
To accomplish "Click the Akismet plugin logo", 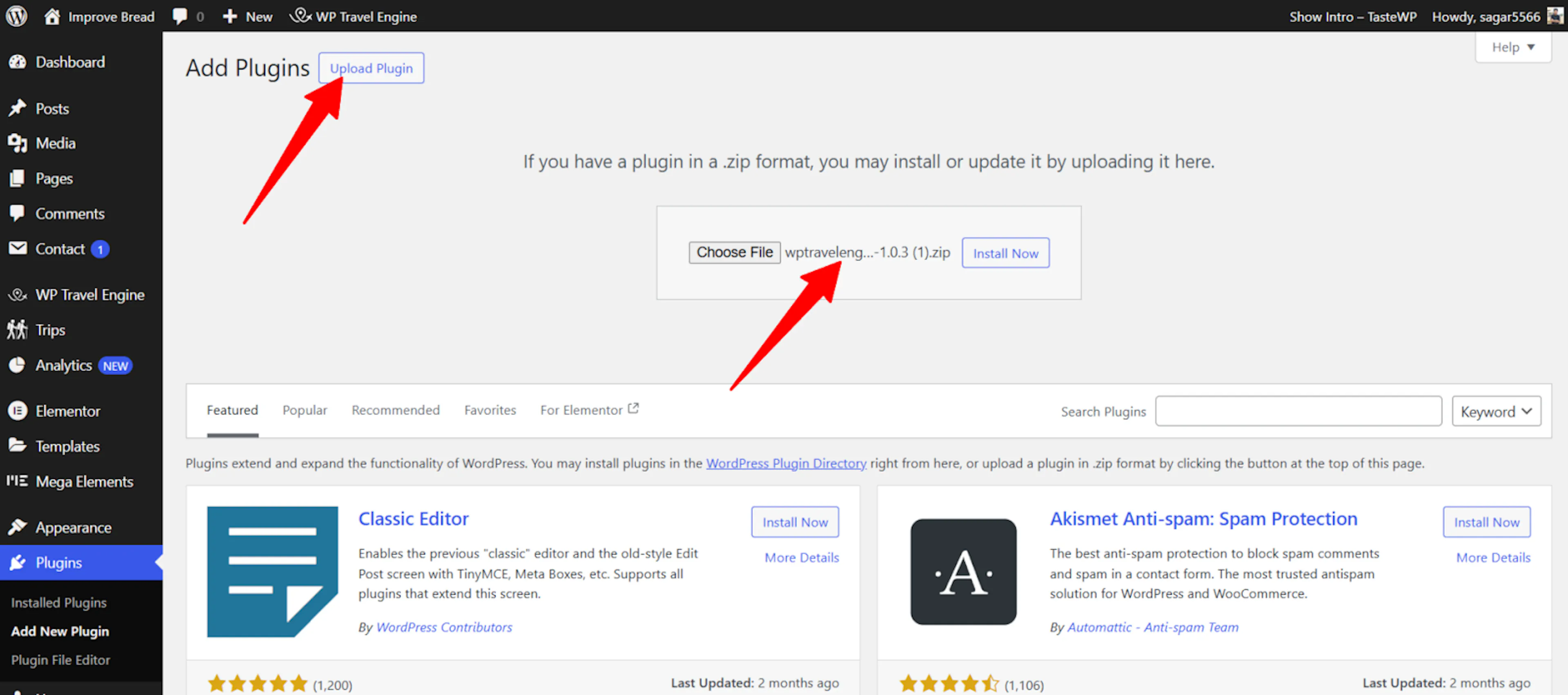I will pyautogui.click(x=963, y=571).
